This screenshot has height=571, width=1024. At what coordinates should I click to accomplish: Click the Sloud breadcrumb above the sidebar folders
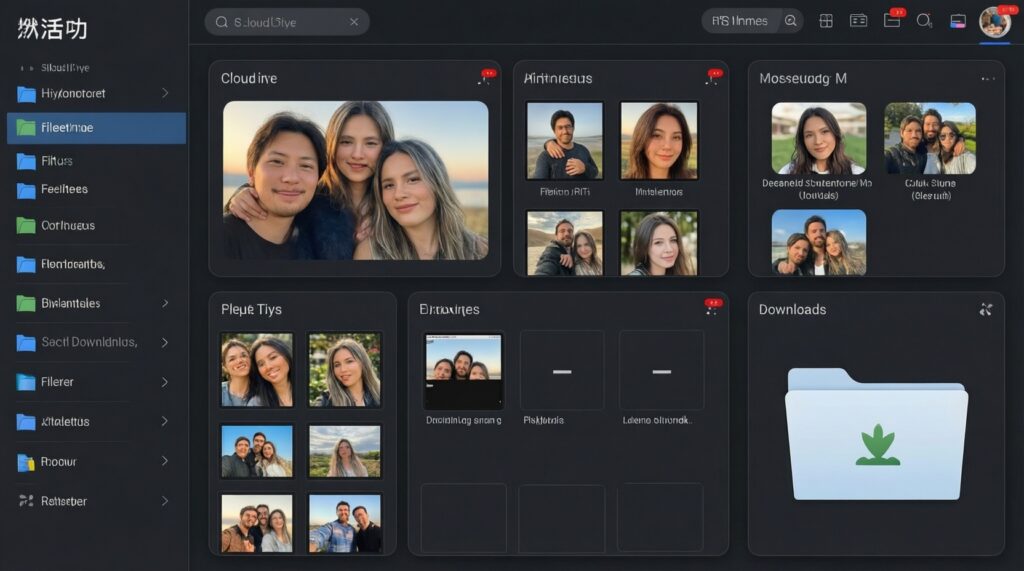pos(64,68)
